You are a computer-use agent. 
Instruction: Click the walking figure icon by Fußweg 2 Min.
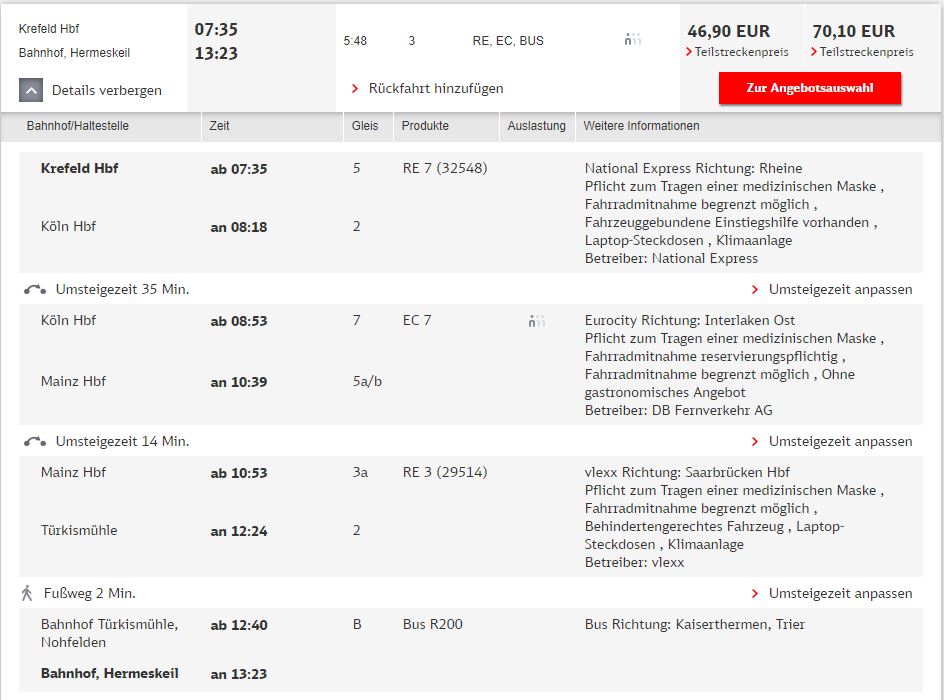click(26, 593)
